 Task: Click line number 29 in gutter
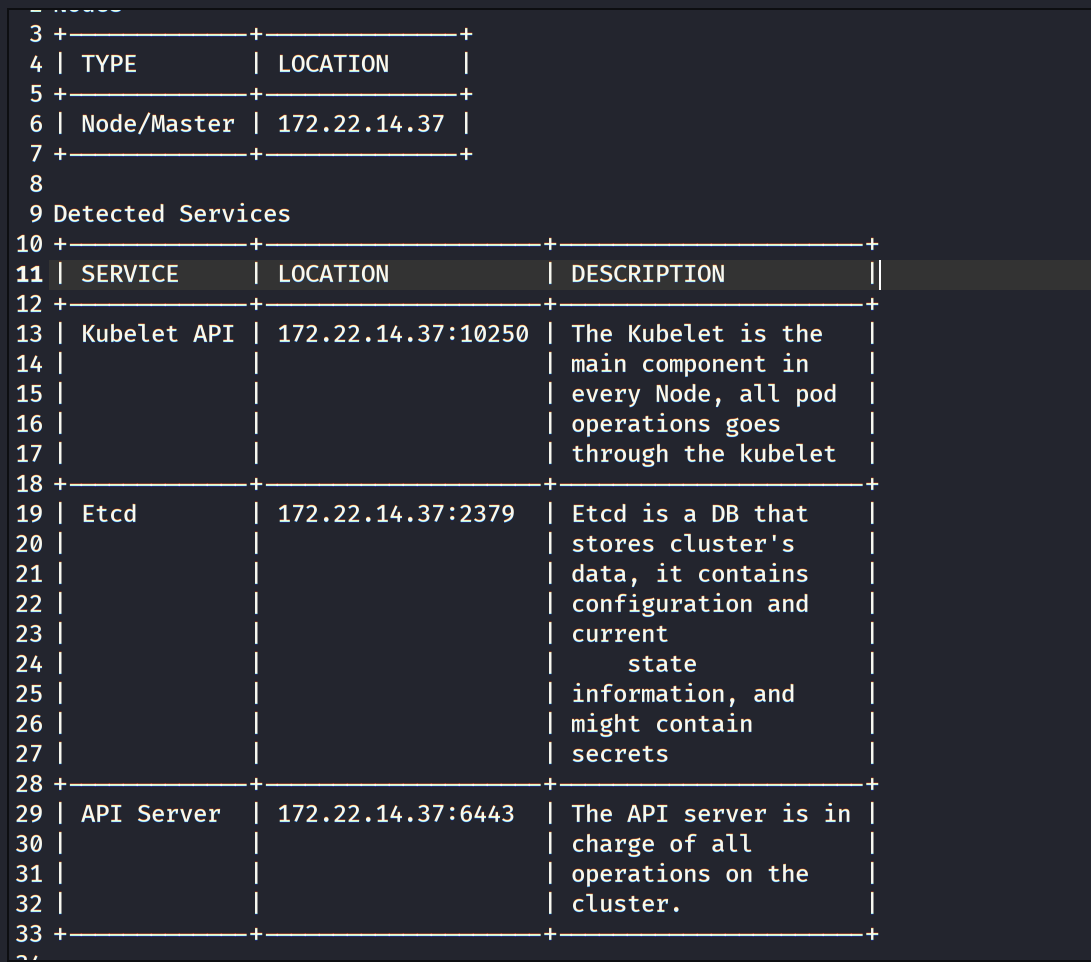point(29,814)
